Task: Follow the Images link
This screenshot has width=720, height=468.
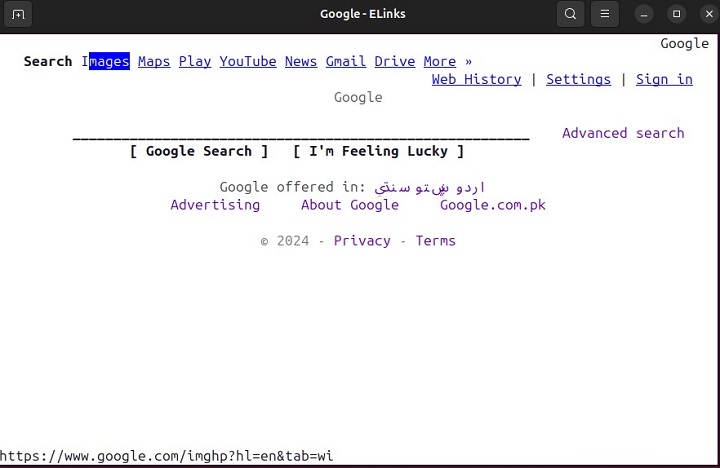Action: 106,62
